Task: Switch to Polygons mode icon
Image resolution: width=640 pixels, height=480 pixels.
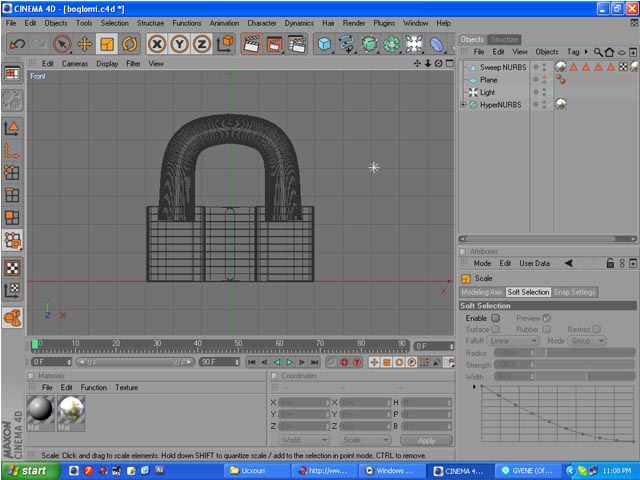Action: pyautogui.click(x=12, y=218)
